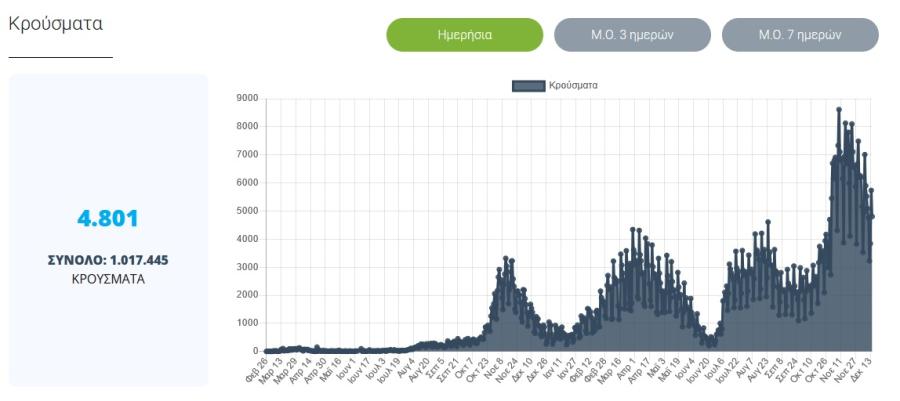The width and height of the screenshot is (900, 401).
Task: Click the Κρούσματα section heading
Action: pyautogui.click(x=56, y=24)
